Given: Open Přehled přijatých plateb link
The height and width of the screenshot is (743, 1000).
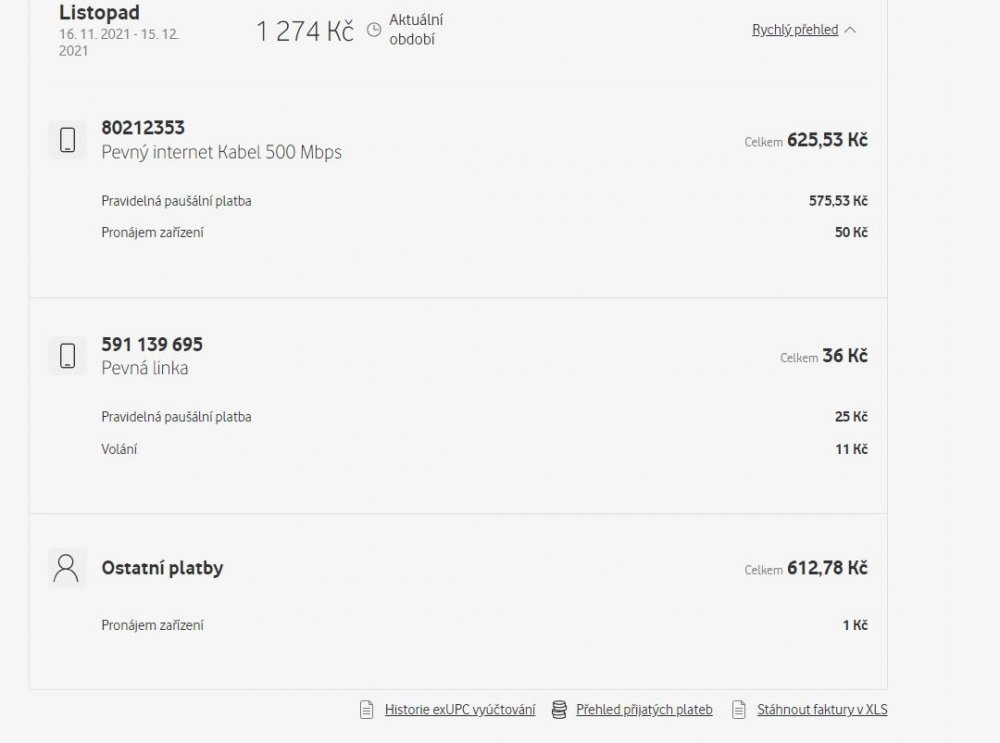Looking at the screenshot, I should 644,710.
